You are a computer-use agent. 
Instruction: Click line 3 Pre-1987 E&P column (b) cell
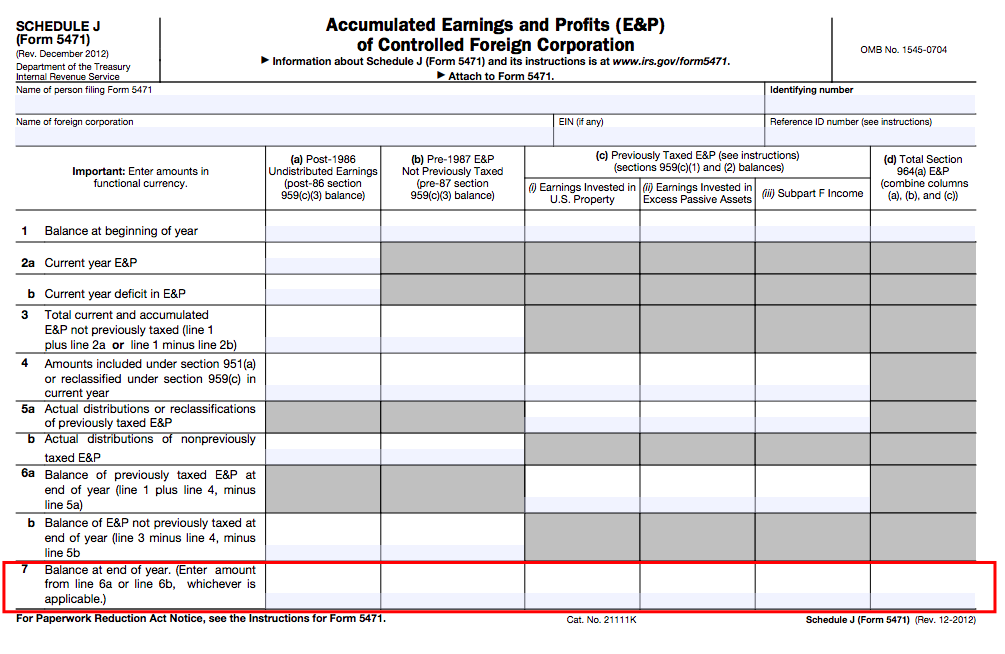tap(453, 344)
